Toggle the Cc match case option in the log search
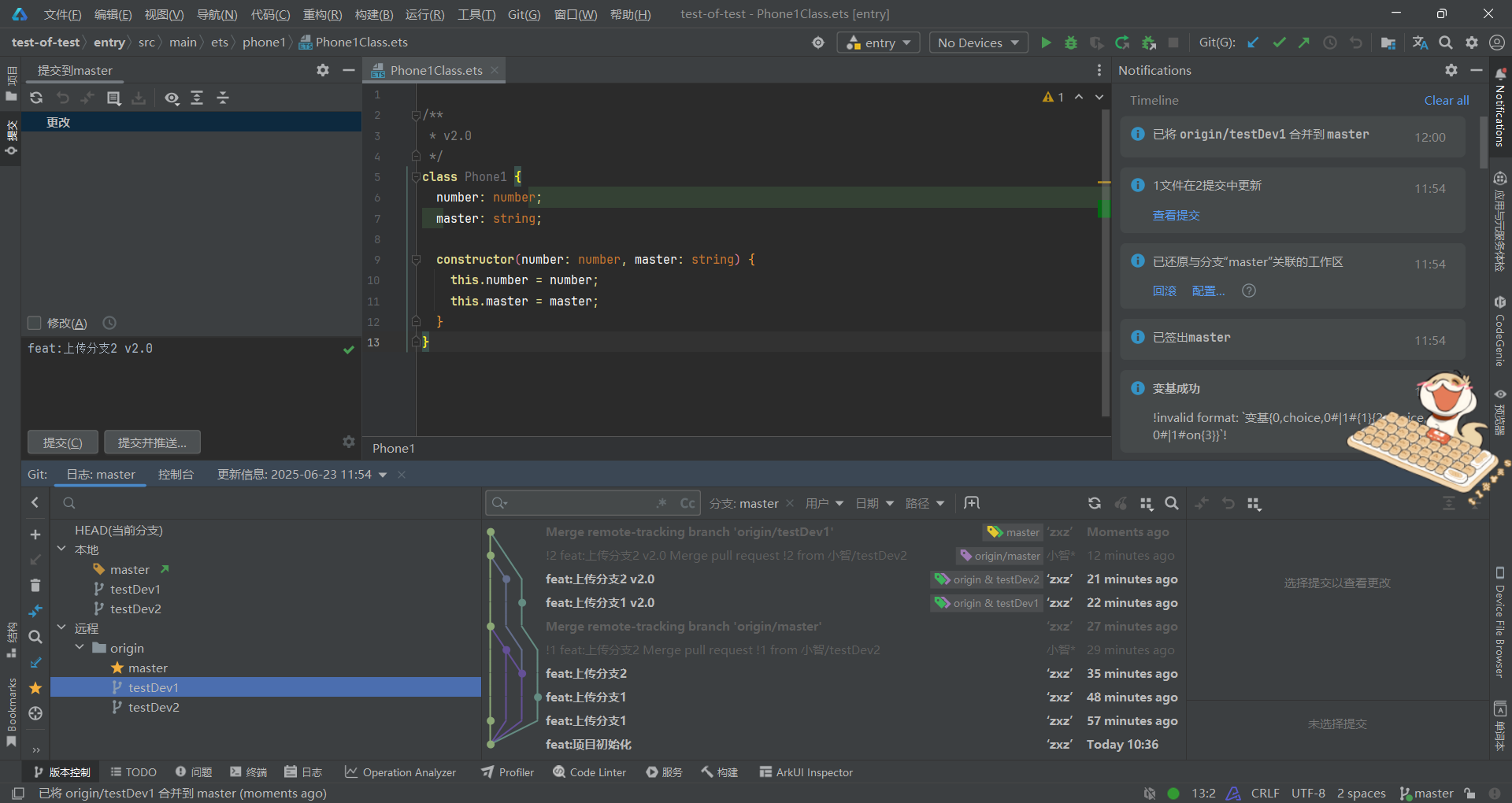 tap(687, 503)
